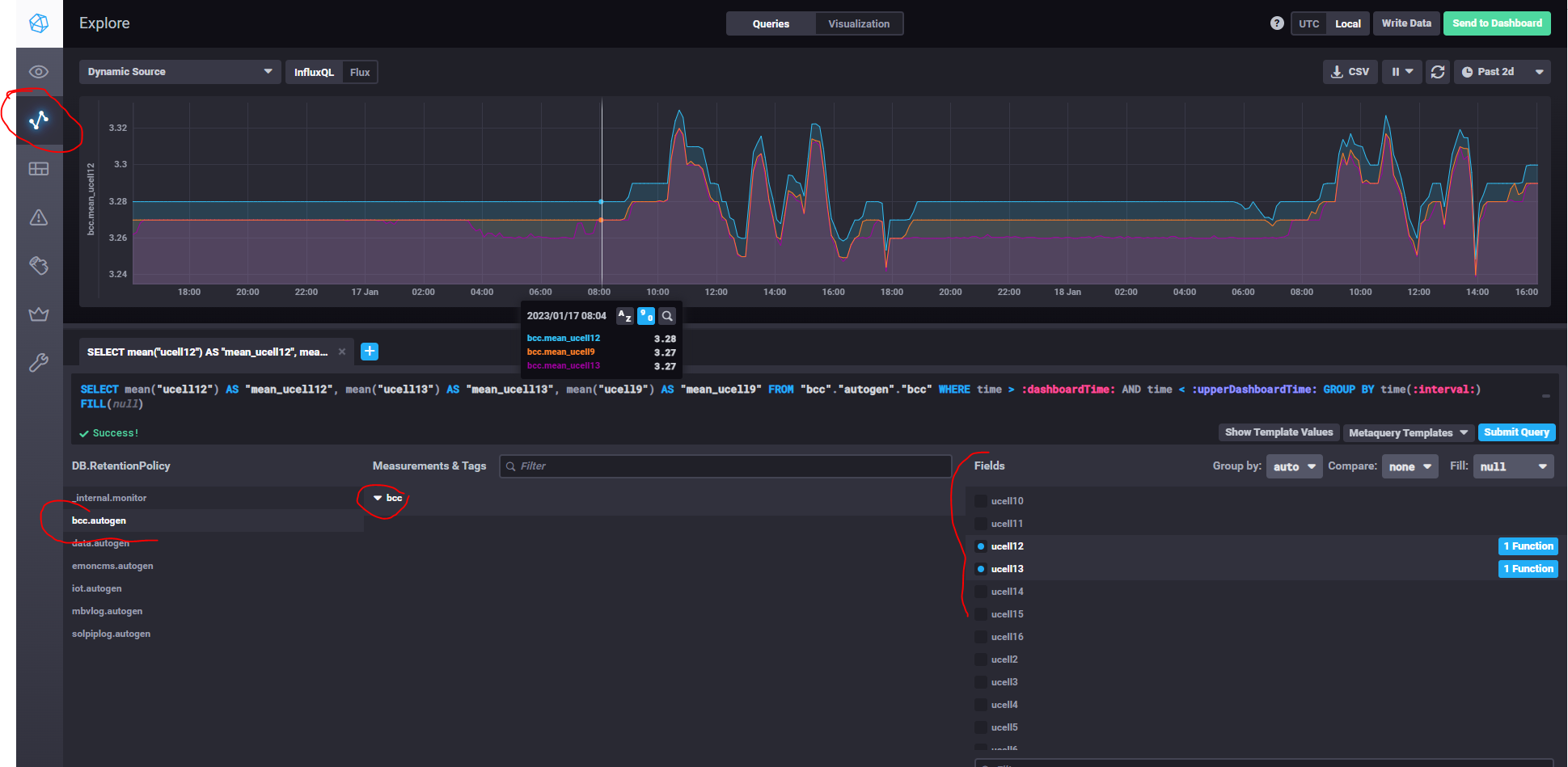
Task: Sort tooltip values alphabetically
Action: click(x=624, y=316)
